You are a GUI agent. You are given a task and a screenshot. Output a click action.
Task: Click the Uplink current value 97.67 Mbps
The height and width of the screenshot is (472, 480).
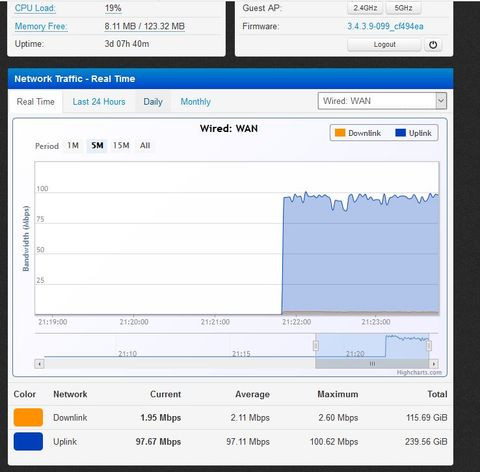click(x=158, y=442)
